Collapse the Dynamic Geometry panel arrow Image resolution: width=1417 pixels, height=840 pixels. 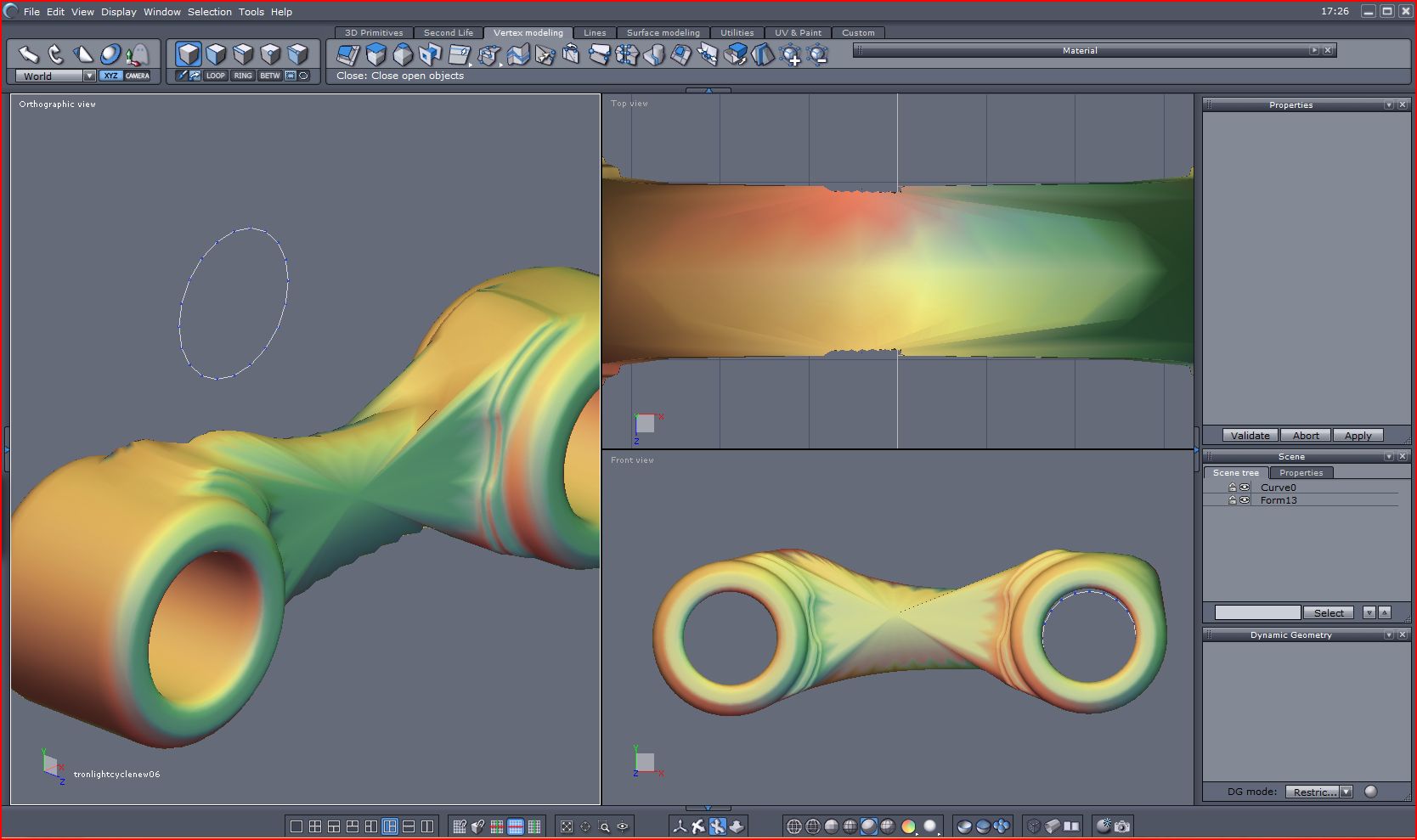coord(1389,635)
